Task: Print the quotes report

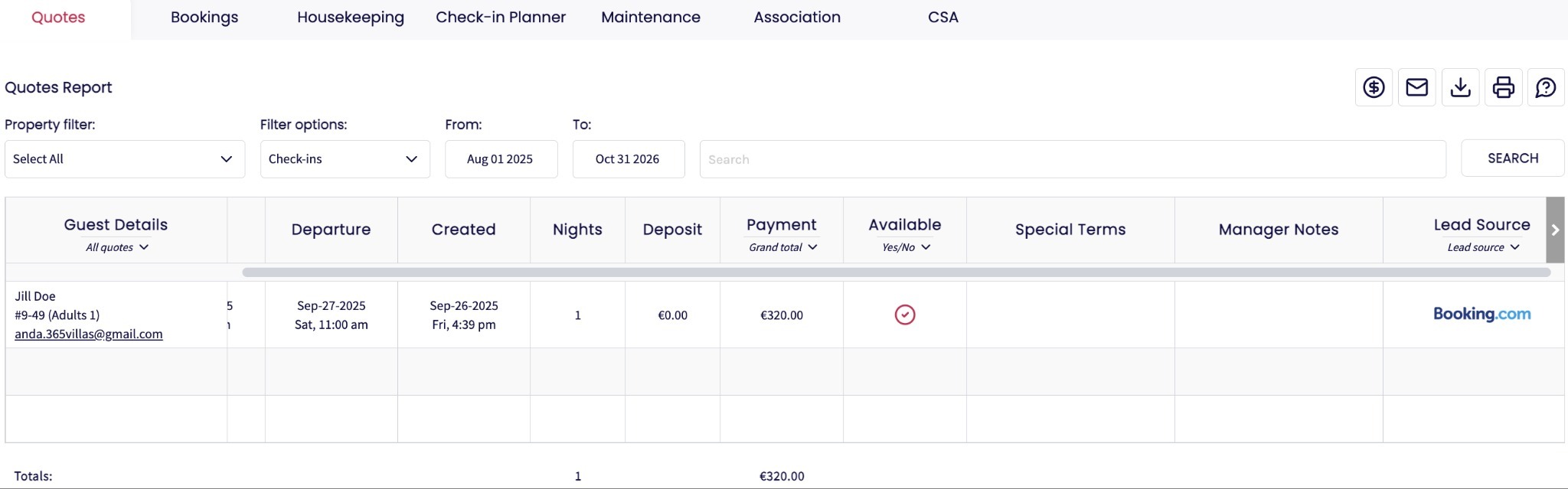Action: pos(1503,87)
